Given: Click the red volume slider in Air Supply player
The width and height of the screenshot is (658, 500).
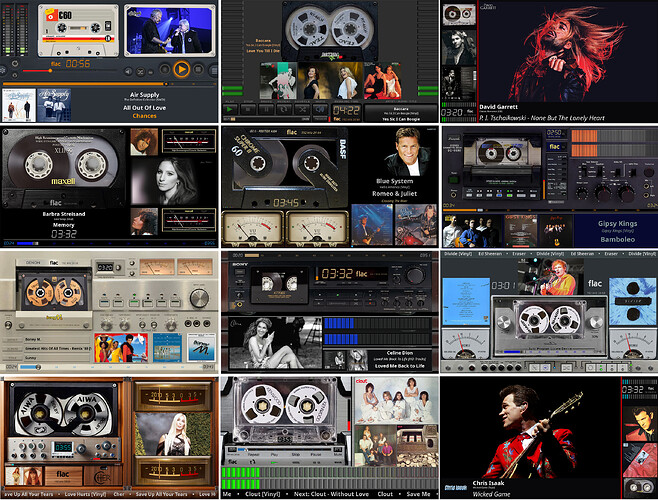Looking at the screenshot, I should [37, 71].
